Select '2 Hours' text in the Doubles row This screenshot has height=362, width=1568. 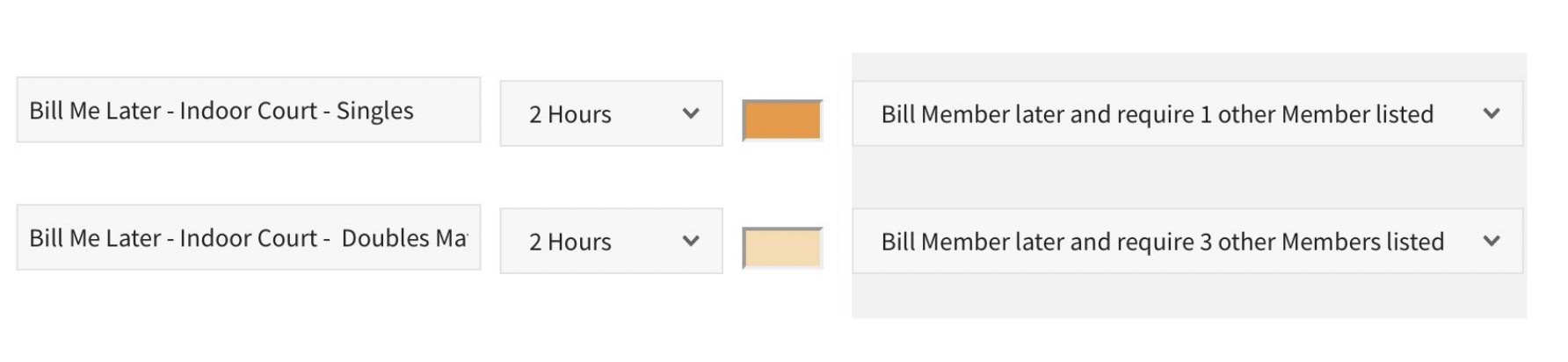(570, 242)
